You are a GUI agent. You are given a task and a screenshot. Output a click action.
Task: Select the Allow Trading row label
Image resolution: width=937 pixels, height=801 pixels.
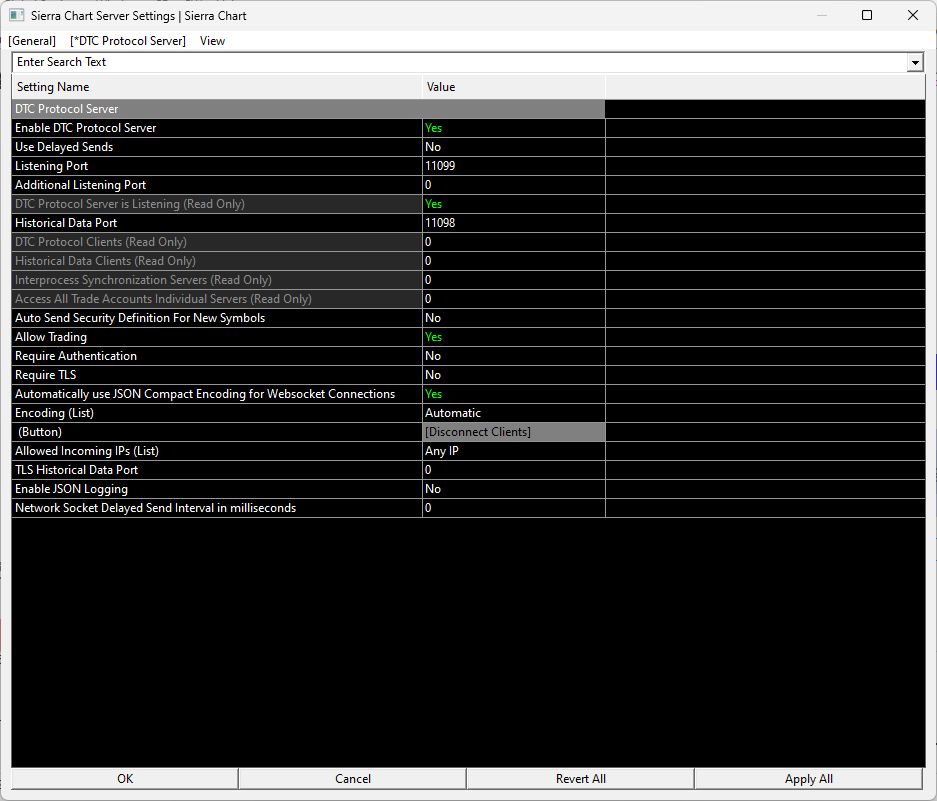point(217,337)
